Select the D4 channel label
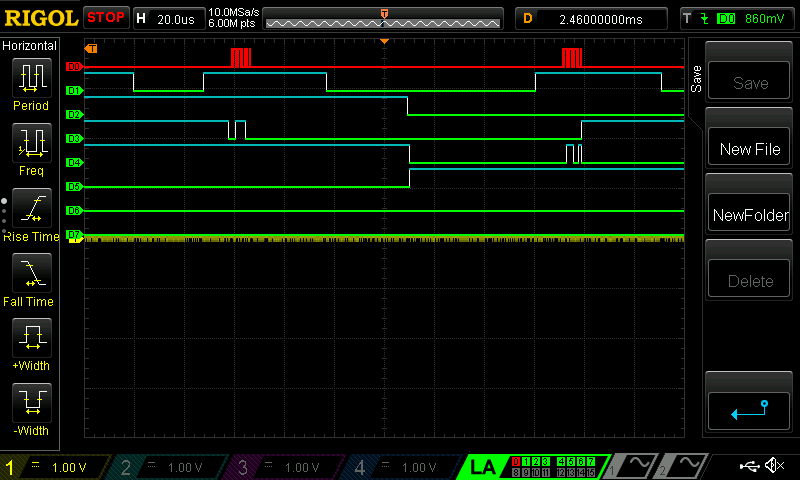The width and height of the screenshot is (800, 480). (74, 162)
